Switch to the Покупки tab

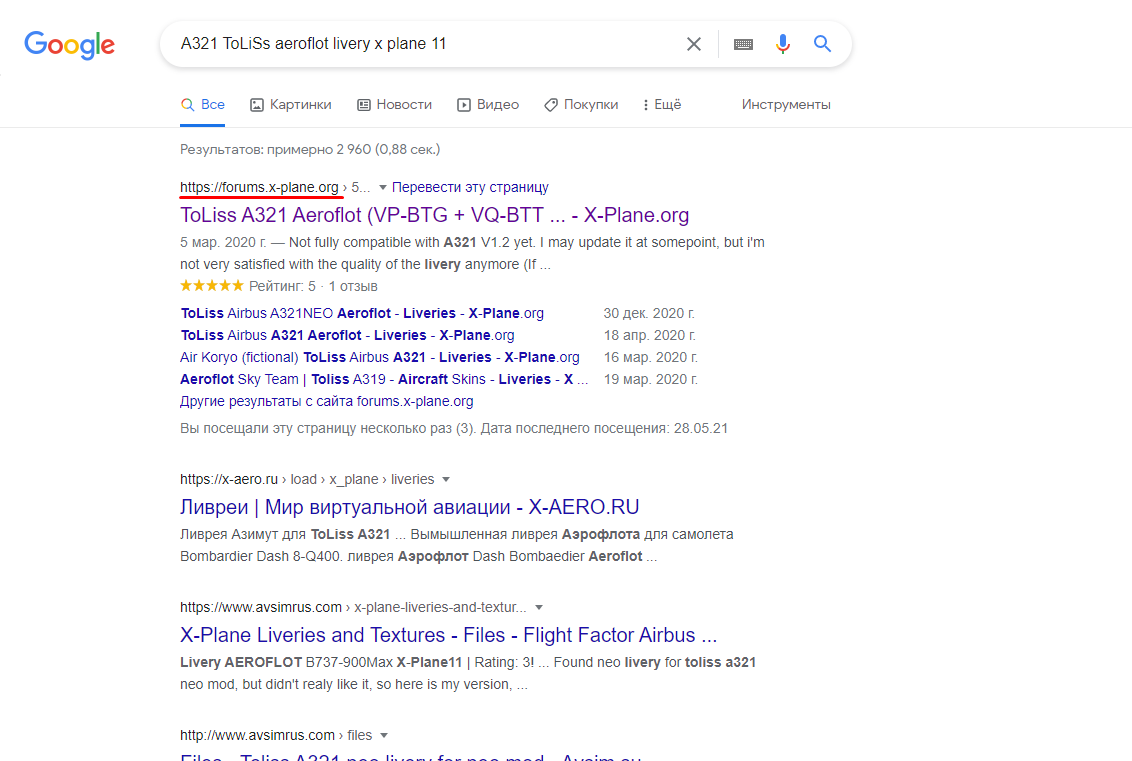[581, 105]
